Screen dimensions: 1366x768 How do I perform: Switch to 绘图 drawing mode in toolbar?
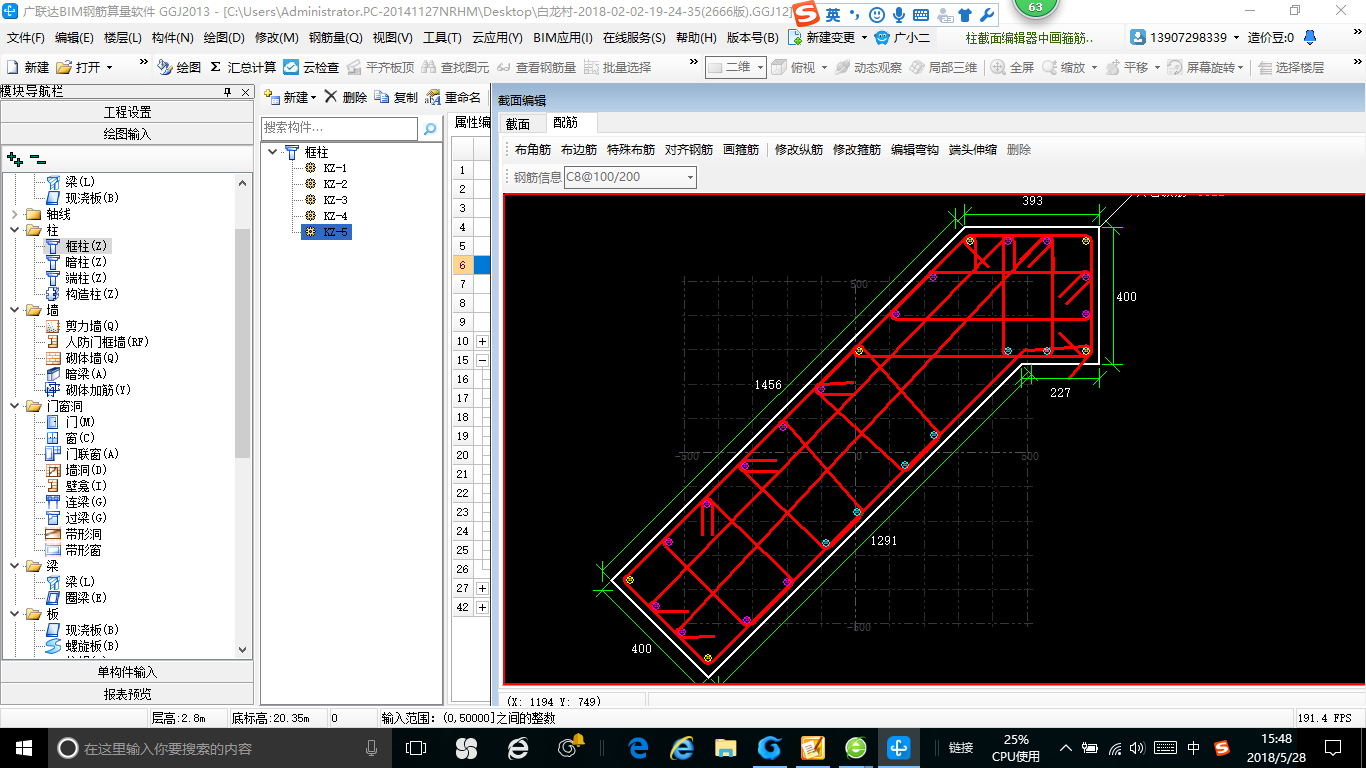(x=179, y=67)
